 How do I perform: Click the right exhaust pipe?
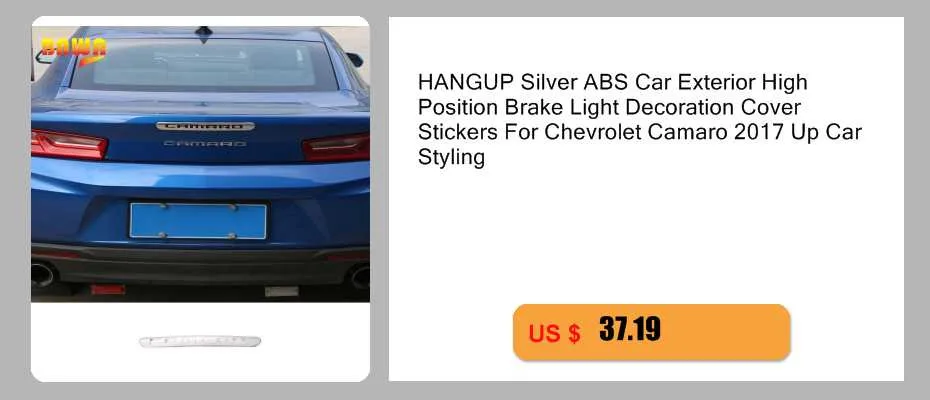(x=361, y=277)
